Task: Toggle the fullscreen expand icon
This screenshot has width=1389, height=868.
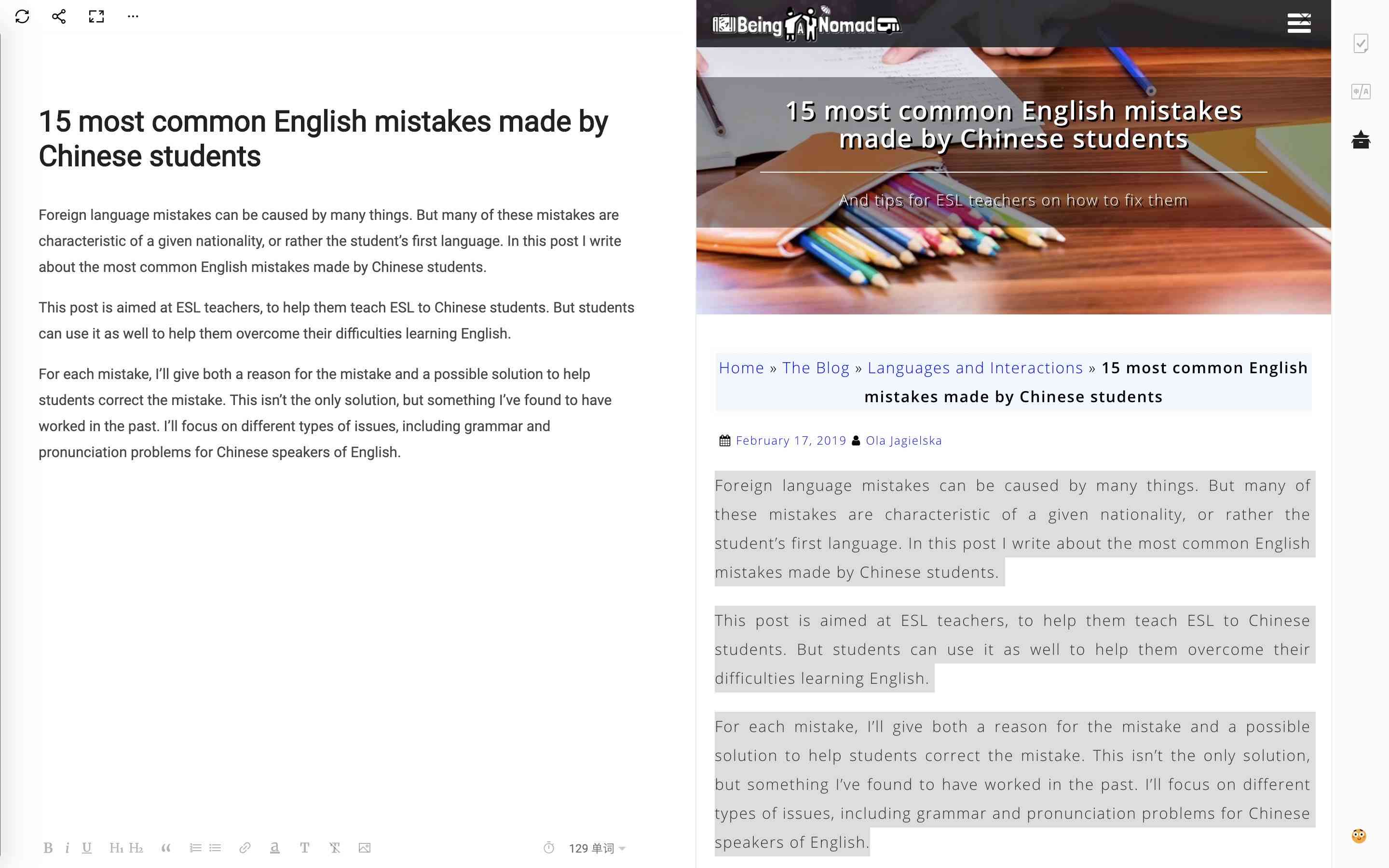Action: coord(96,16)
